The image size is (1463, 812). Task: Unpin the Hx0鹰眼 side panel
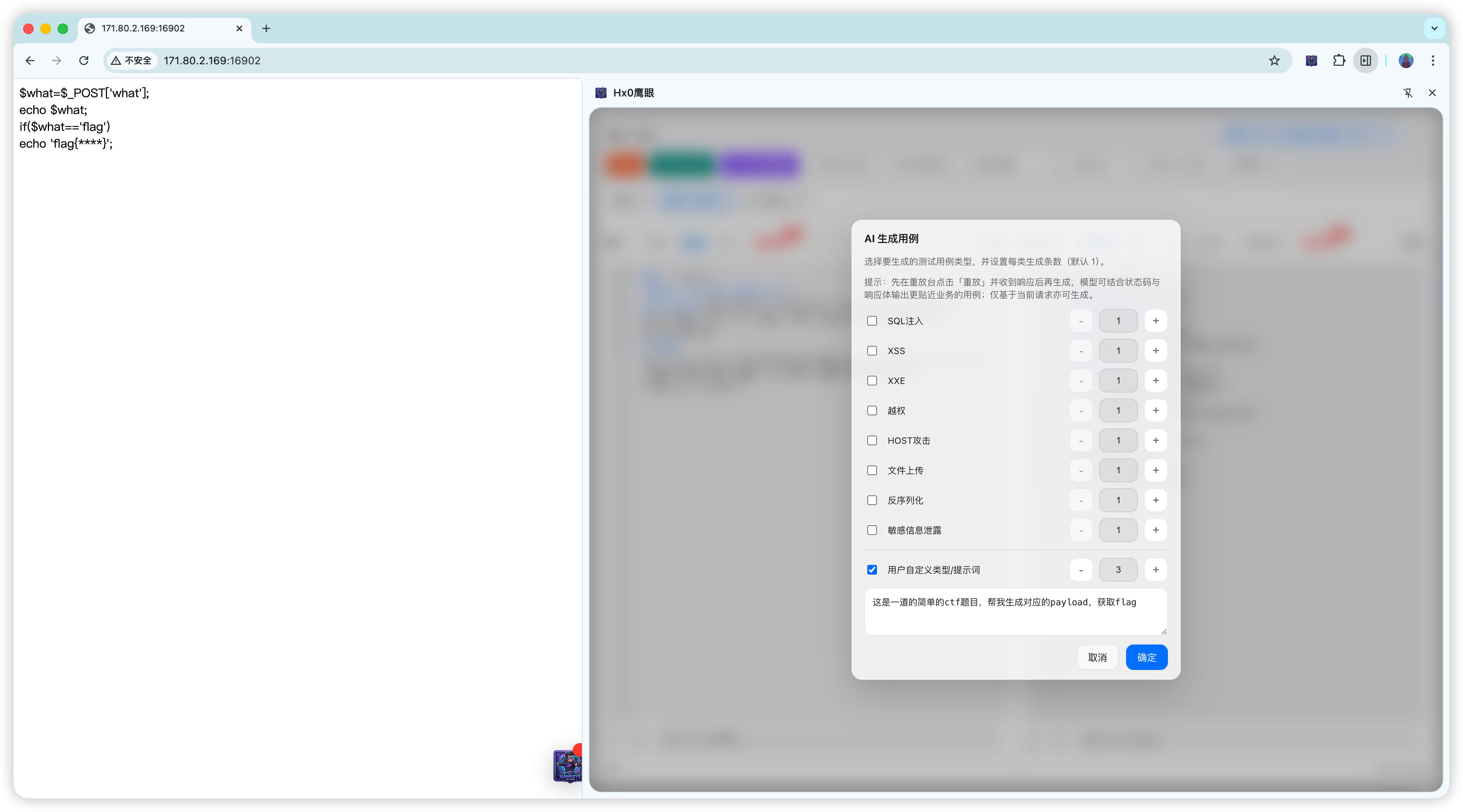point(1407,93)
